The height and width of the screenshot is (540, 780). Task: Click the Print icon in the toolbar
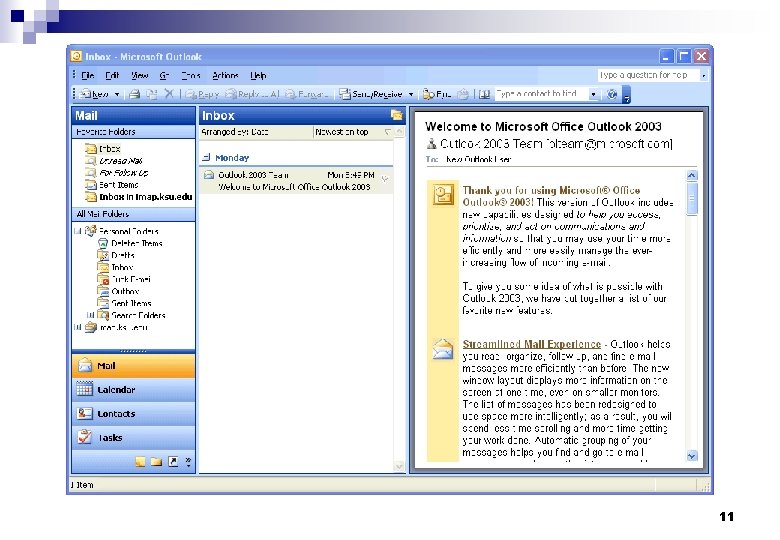(x=134, y=94)
